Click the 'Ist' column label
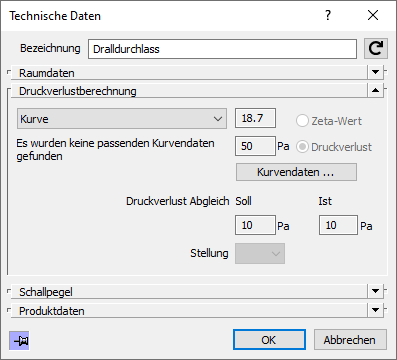397x360 pixels. pyautogui.click(x=325, y=201)
